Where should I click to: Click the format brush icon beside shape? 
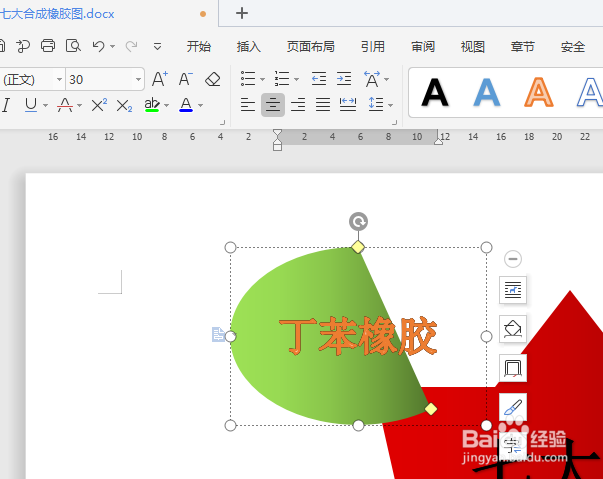513,407
